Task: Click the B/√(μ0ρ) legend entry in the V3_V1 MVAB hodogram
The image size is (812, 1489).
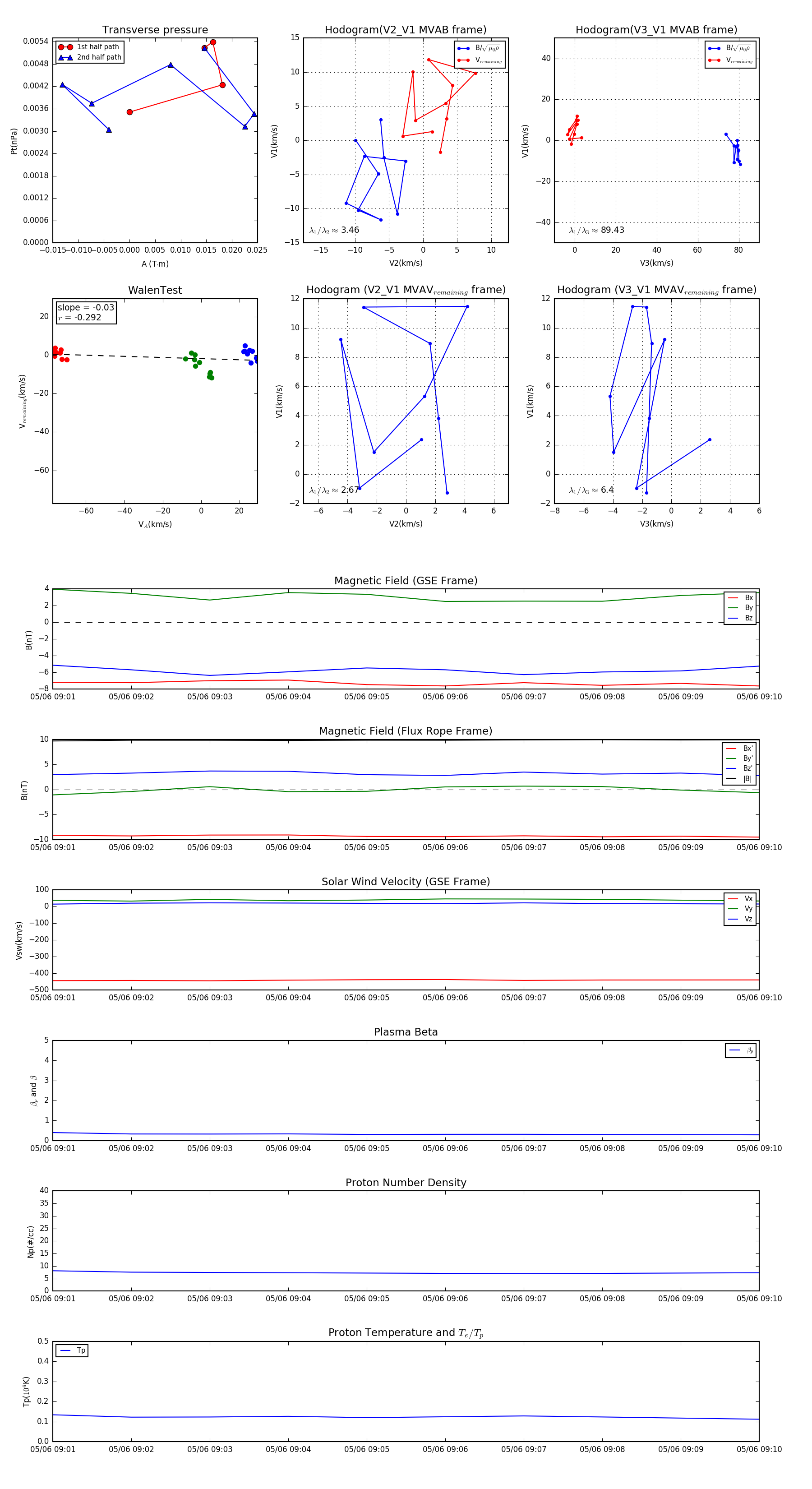Action: point(729,49)
